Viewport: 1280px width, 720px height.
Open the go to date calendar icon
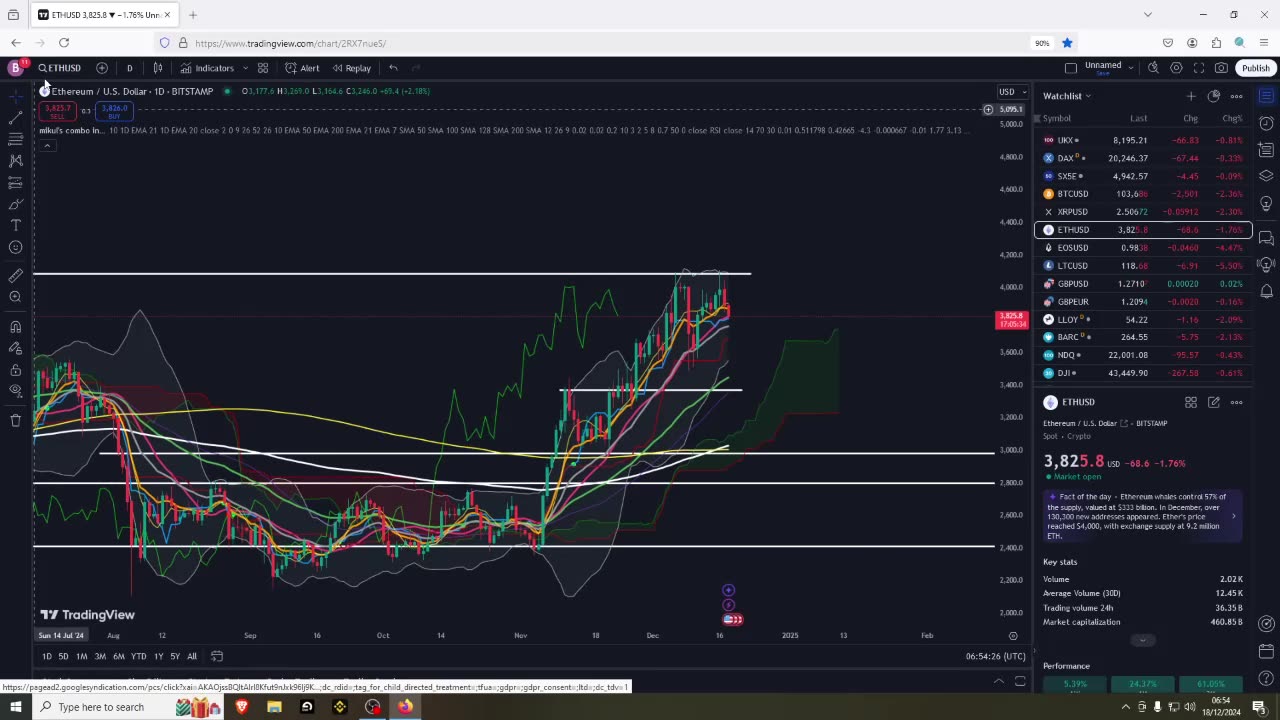217,656
